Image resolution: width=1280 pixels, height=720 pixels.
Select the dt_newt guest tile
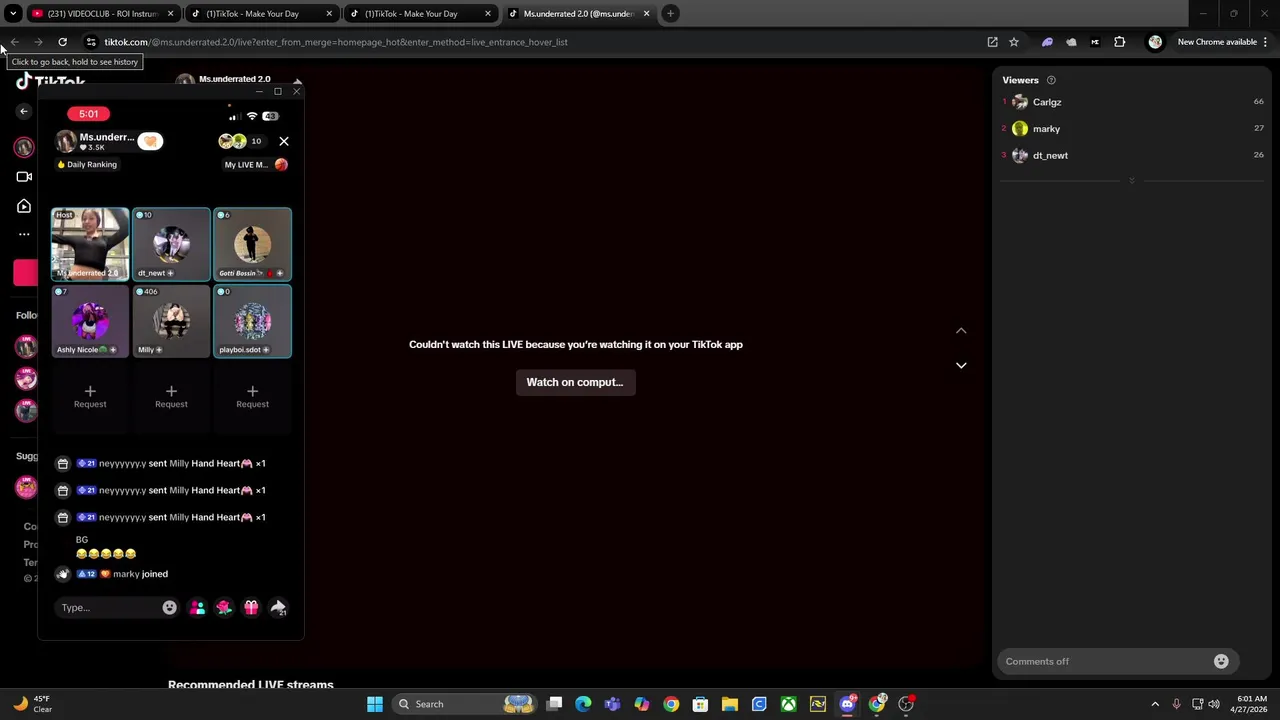(171, 244)
